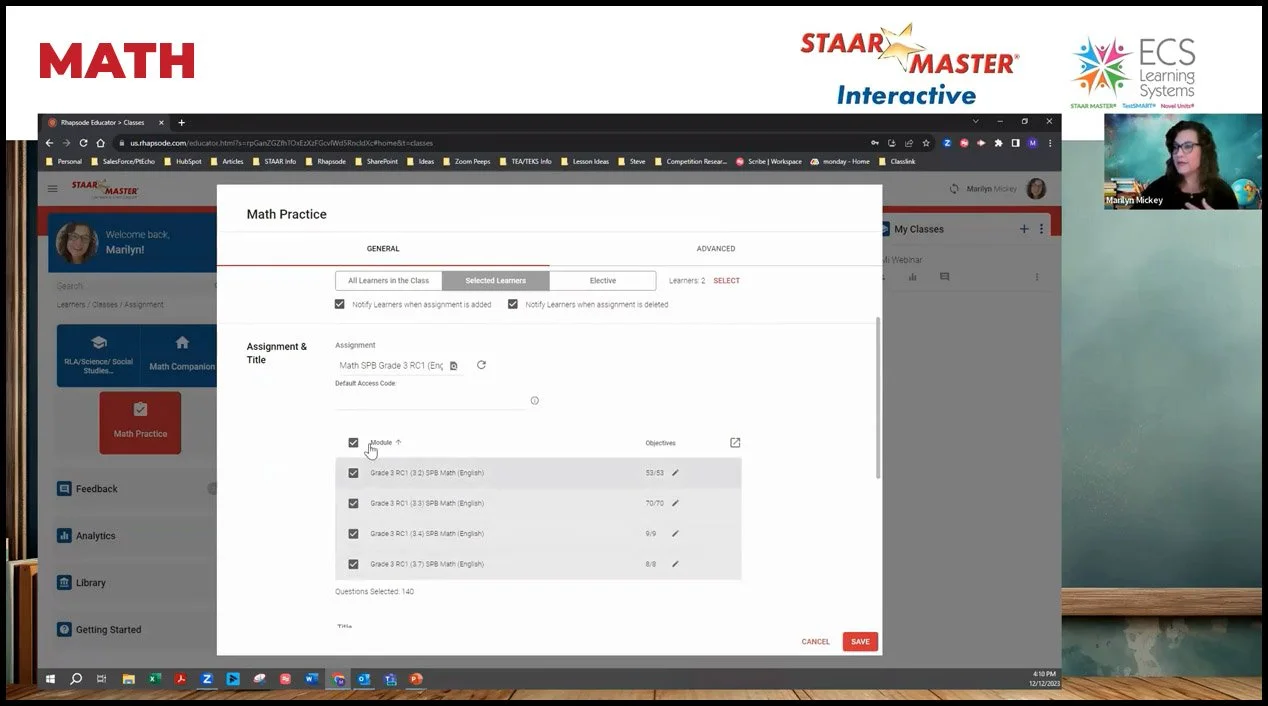Add a new class with the plus icon
1268x706 pixels.
[1023, 229]
